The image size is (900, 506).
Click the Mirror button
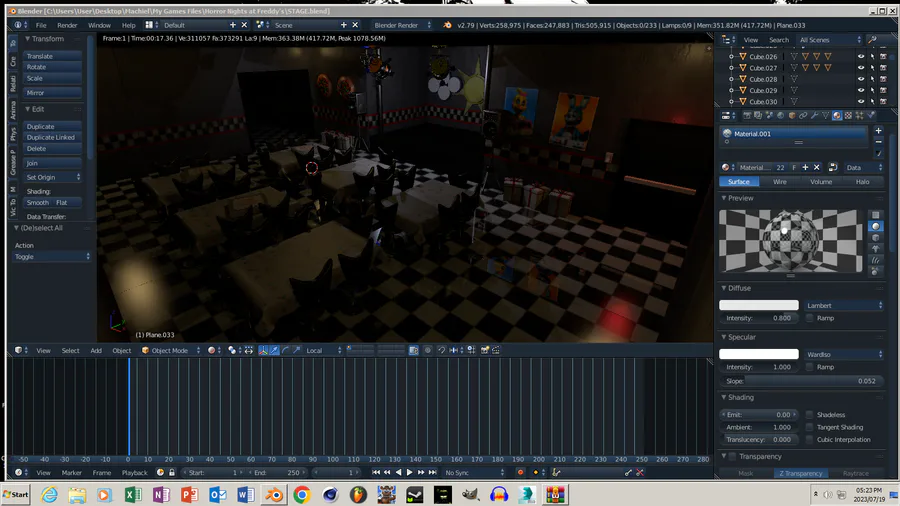tap(53, 92)
